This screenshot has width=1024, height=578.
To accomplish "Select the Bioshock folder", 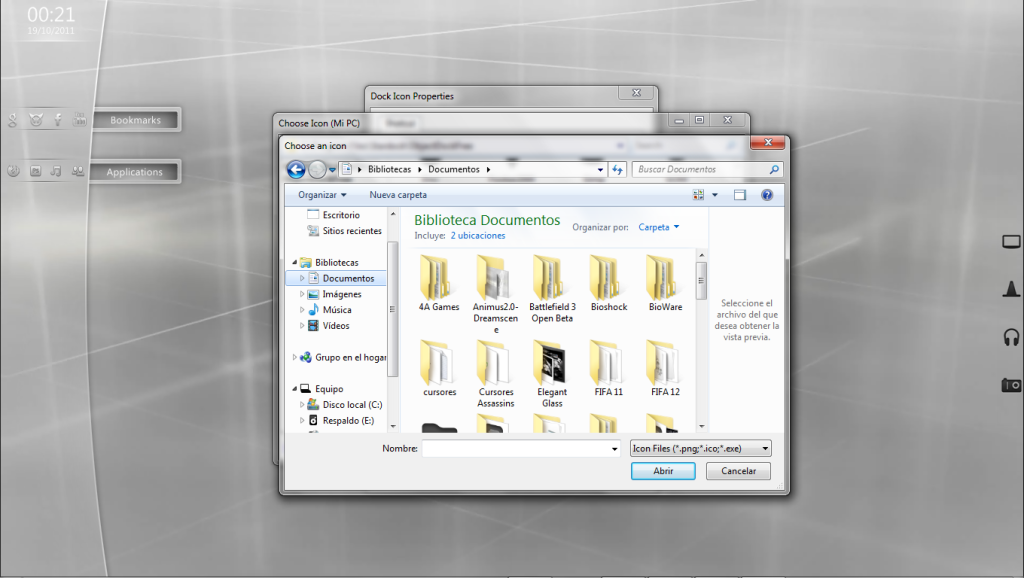I will (x=609, y=284).
